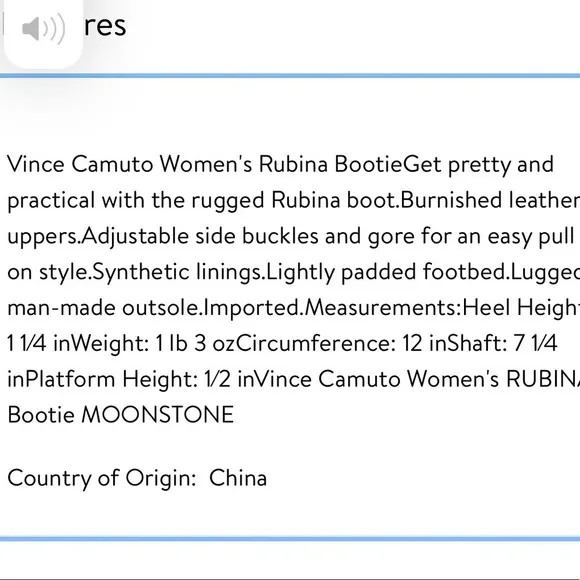The height and width of the screenshot is (580, 580).
Task: Click the blue divider line under Country of Origin
Action: click(x=290, y=539)
